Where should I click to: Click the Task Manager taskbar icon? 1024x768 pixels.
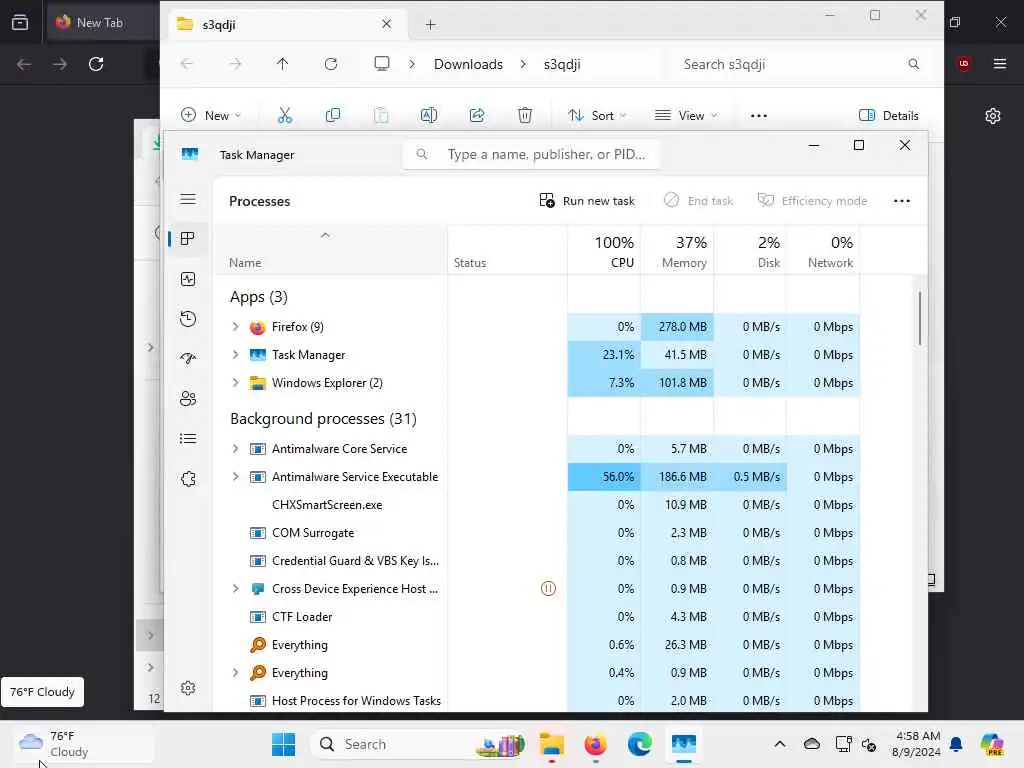pos(684,744)
